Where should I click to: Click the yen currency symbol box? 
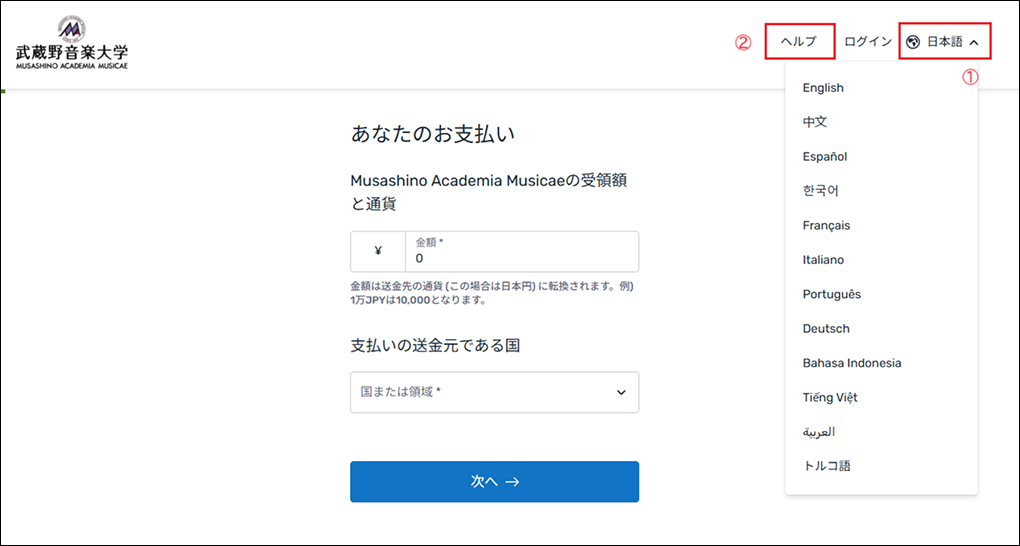coord(377,252)
